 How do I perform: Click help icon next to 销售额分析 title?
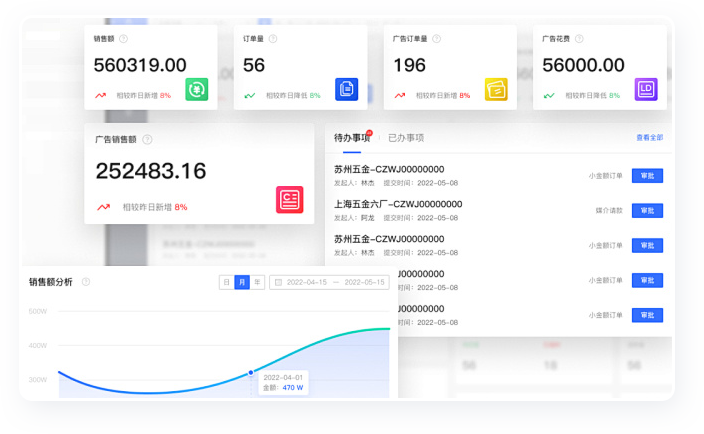pos(86,282)
